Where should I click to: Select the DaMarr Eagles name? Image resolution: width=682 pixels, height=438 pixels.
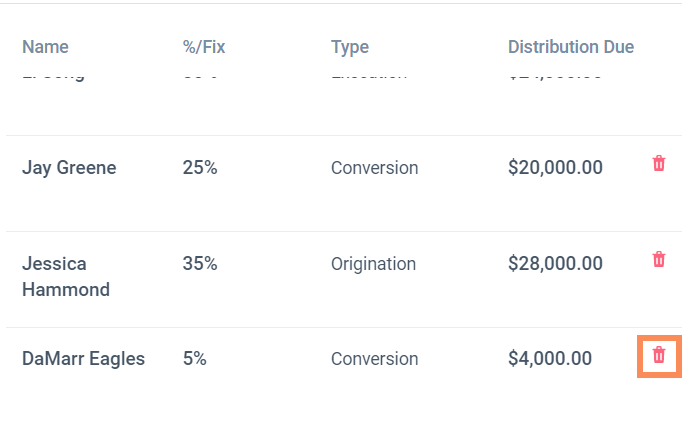pyautogui.click(x=83, y=359)
